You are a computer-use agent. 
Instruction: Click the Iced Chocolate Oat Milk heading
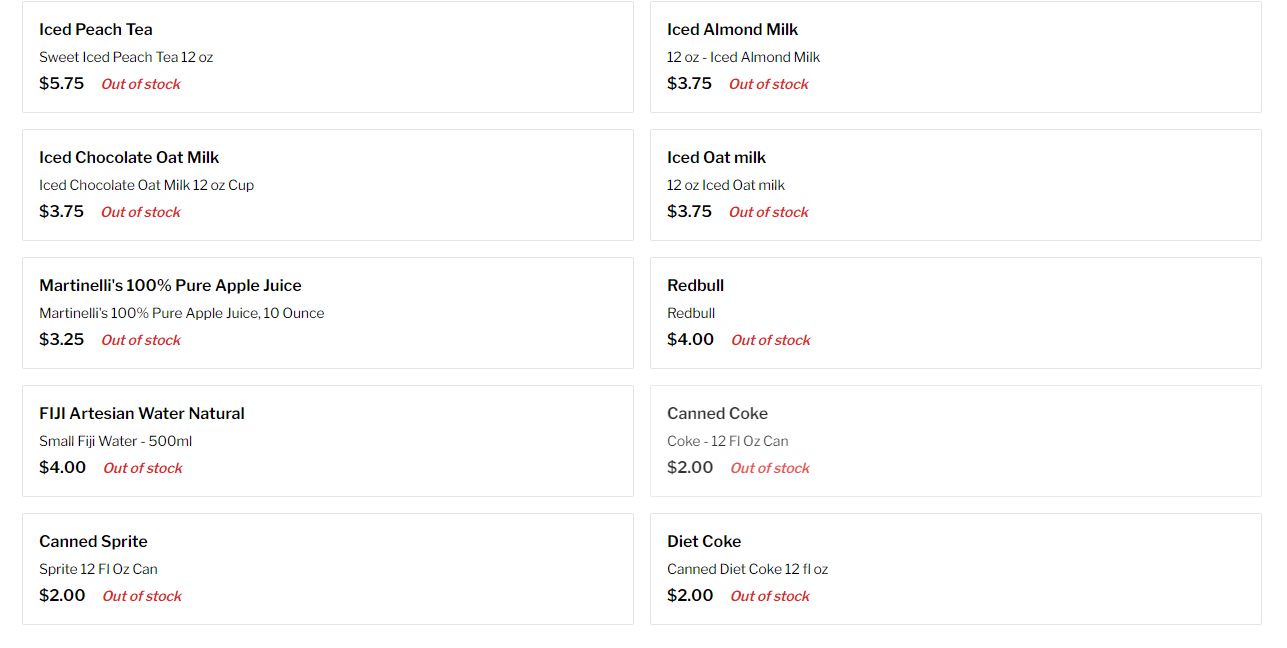pos(129,158)
